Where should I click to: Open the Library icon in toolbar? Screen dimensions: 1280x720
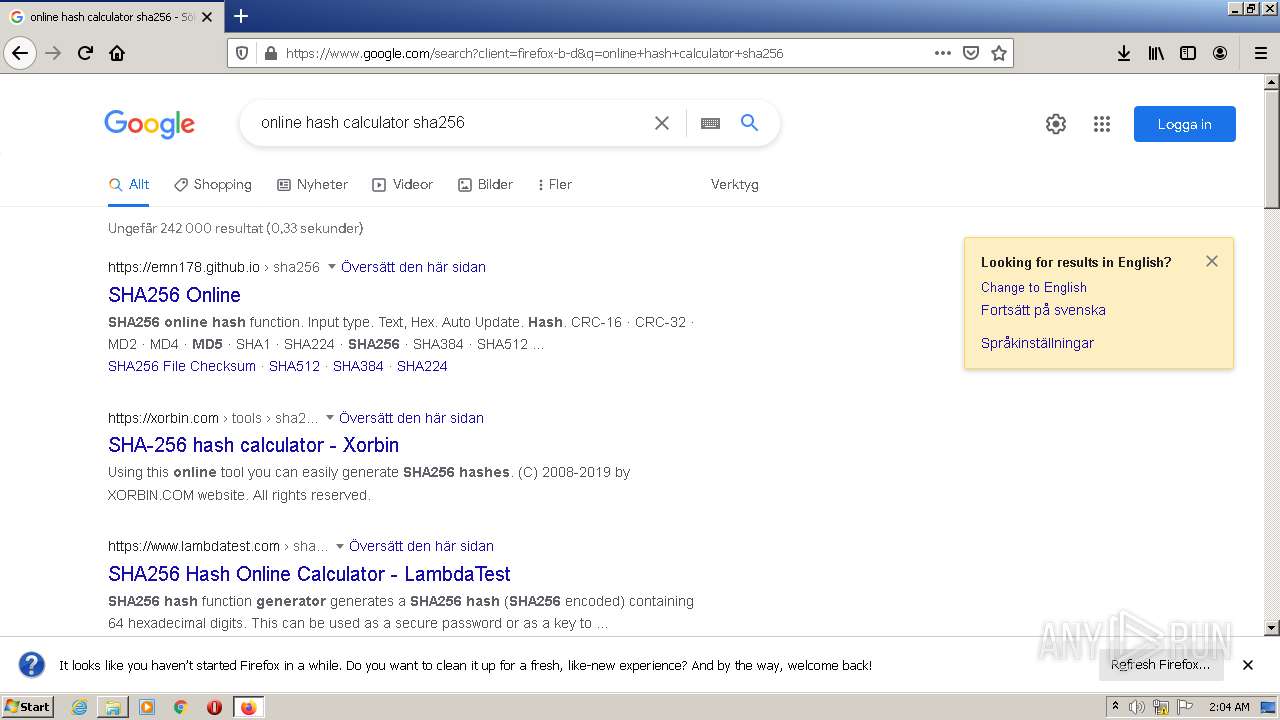[1156, 53]
